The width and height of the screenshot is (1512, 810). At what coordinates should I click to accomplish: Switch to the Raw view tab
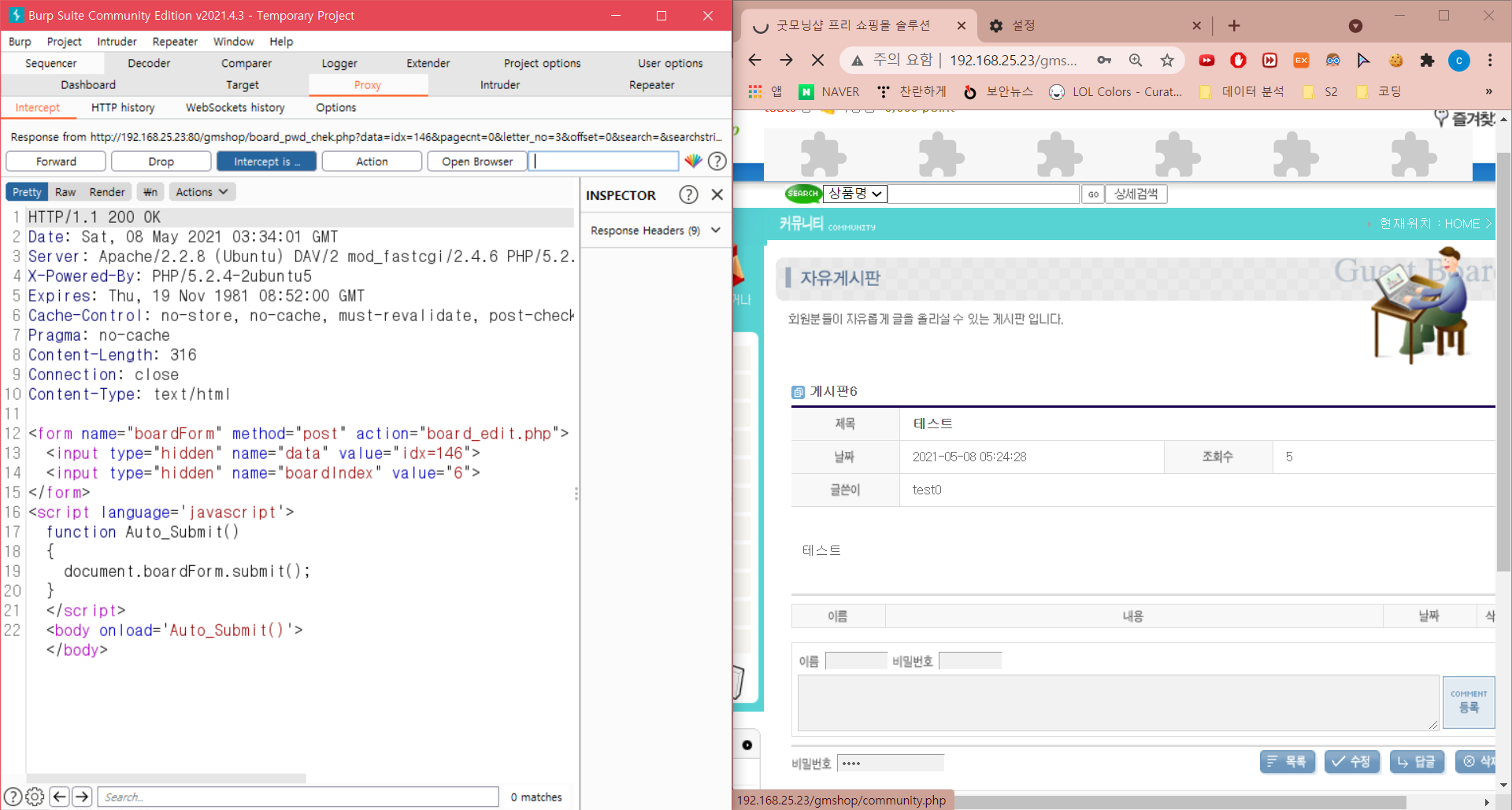click(65, 192)
